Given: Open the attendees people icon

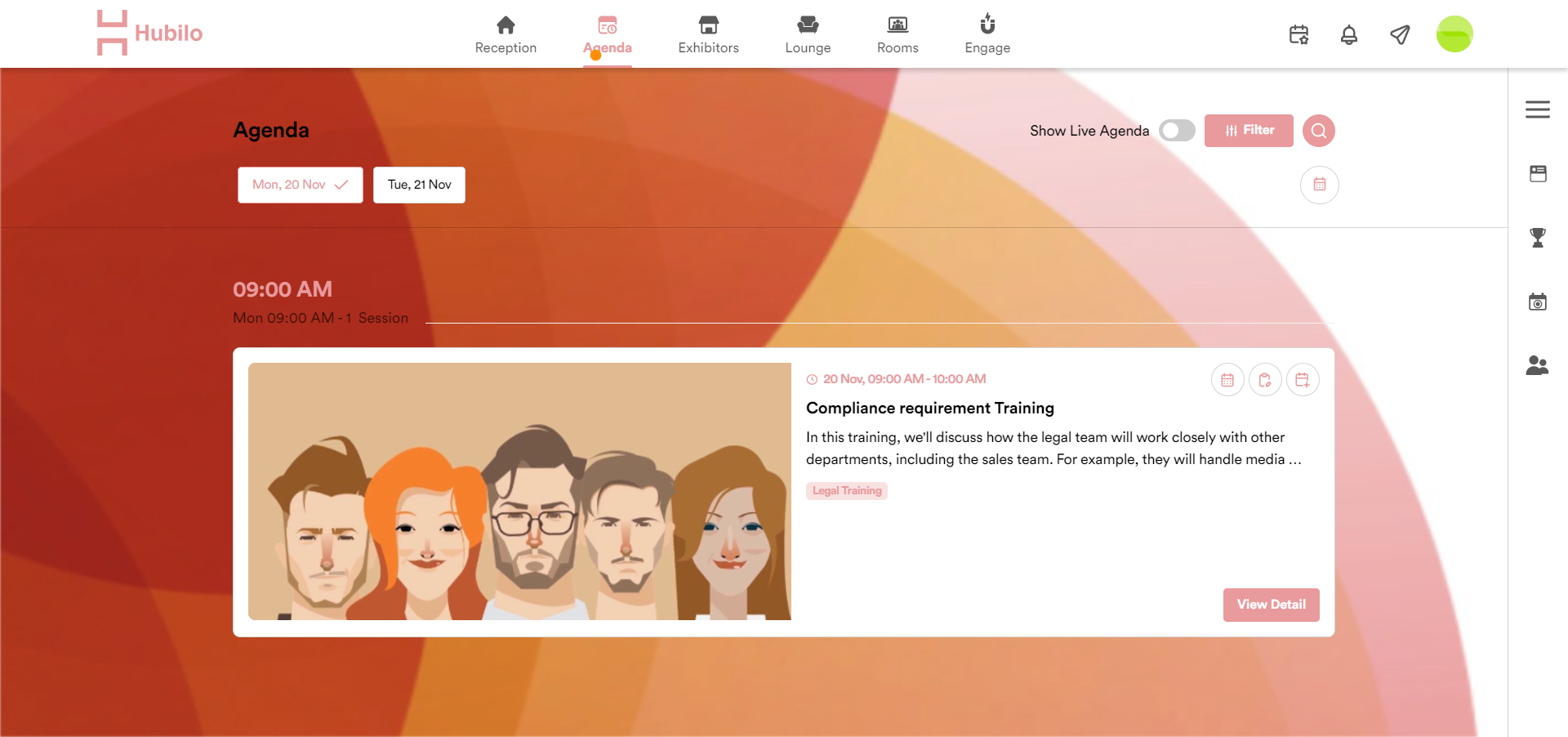Looking at the screenshot, I should 1538,365.
